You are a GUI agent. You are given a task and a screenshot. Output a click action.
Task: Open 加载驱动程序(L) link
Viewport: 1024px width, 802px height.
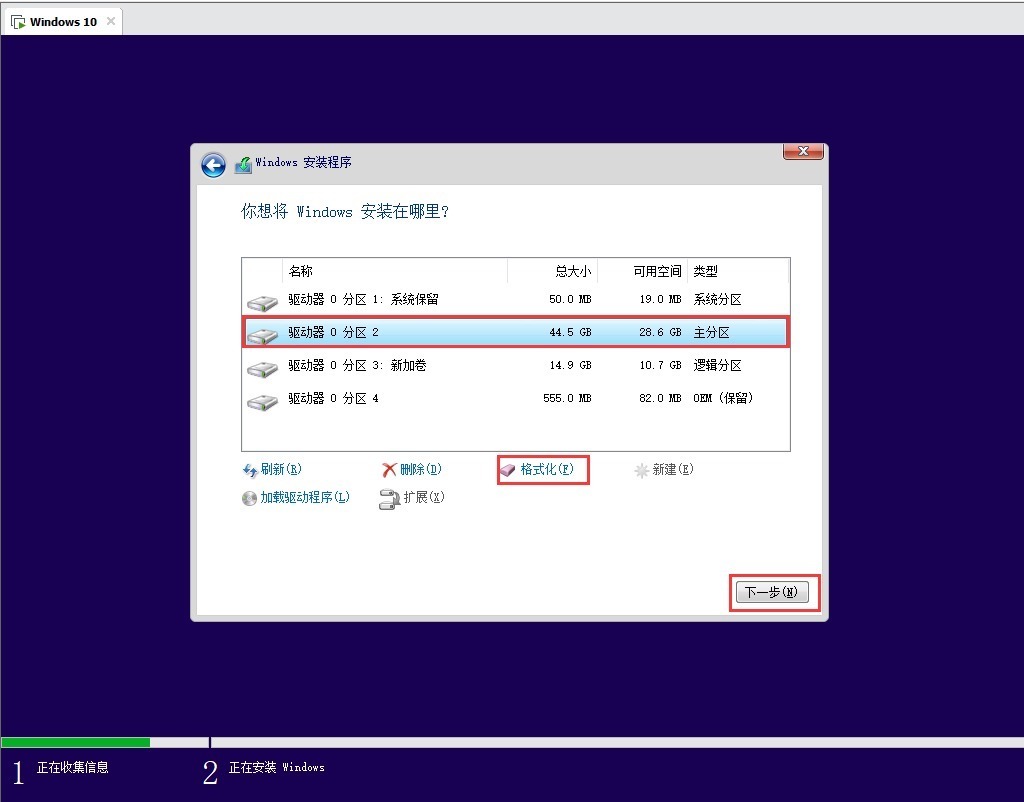pos(305,497)
